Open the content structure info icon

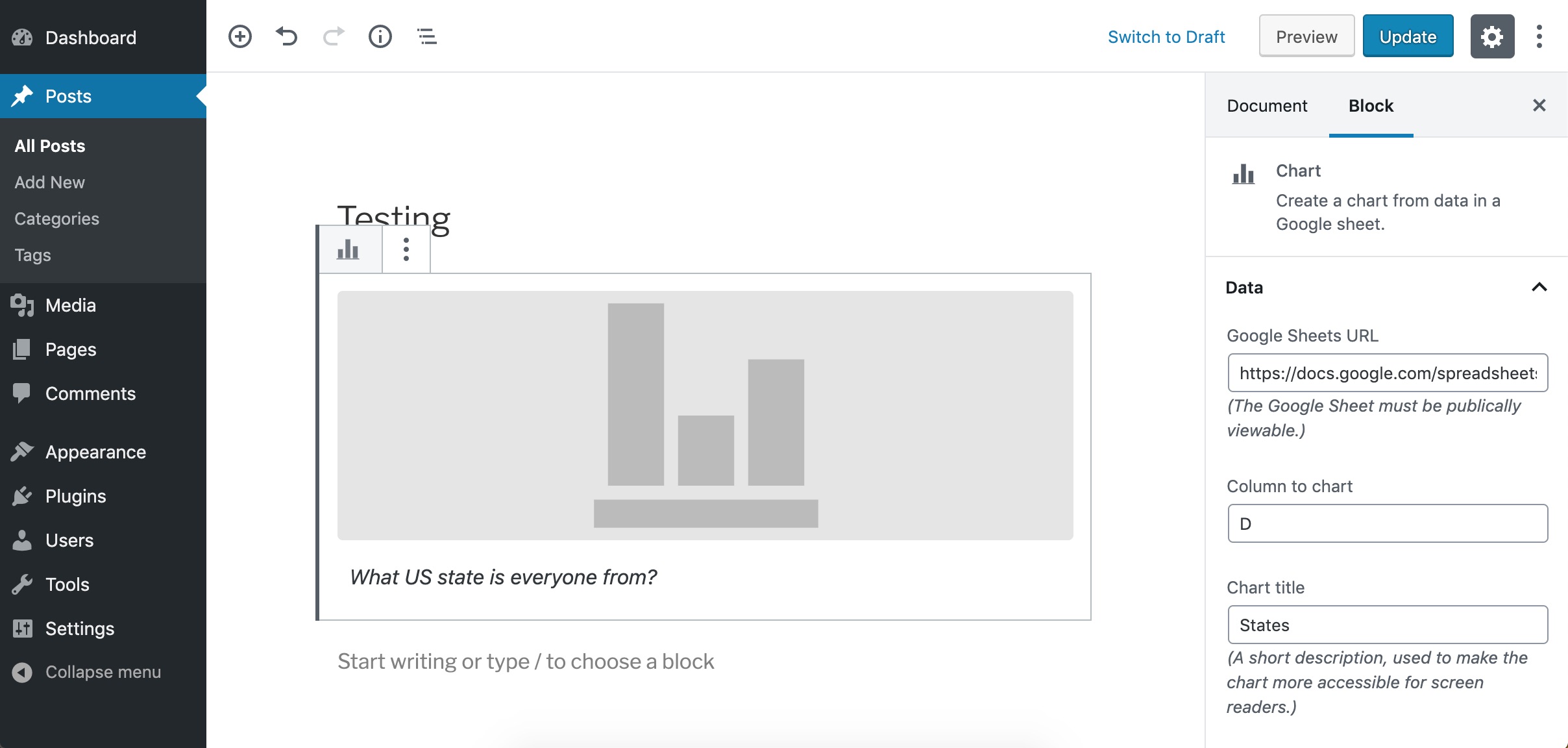coord(380,36)
